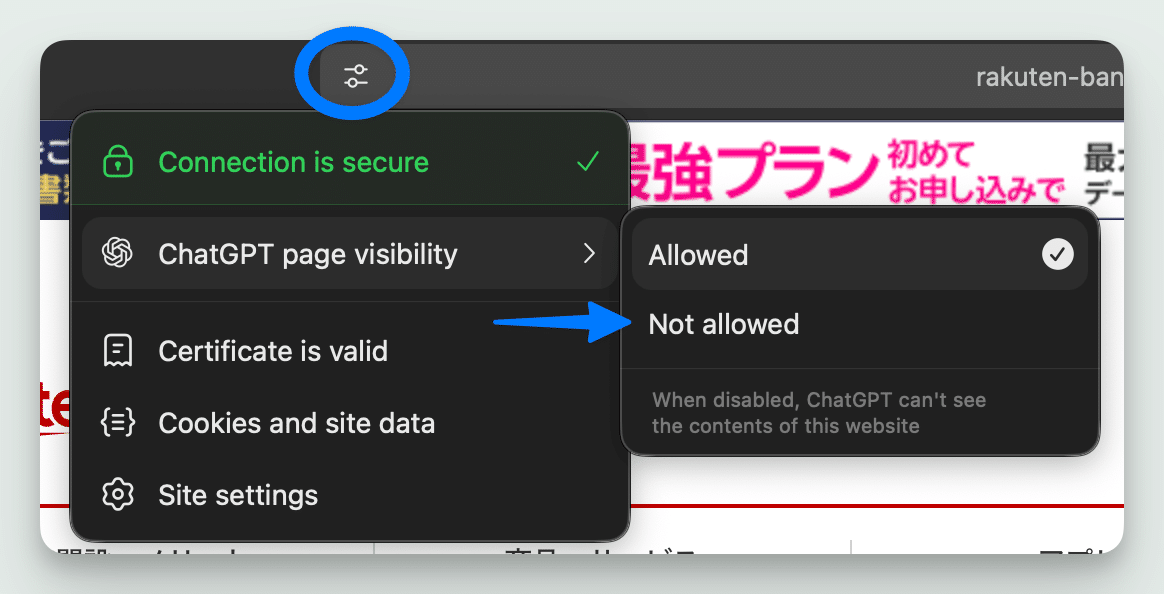Click the checked circle next to Allowed
This screenshot has height=594, width=1164.
[x=1058, y=254]
